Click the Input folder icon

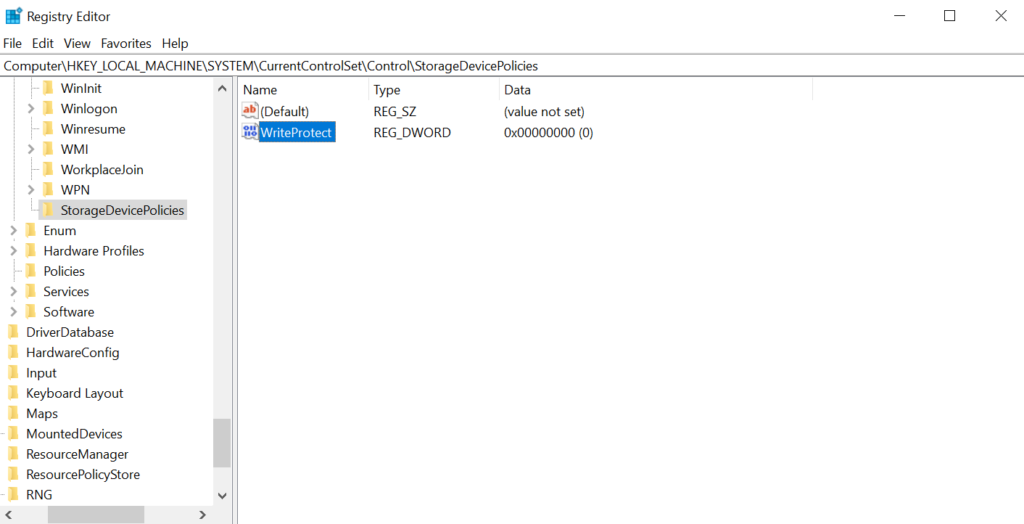[x=13, y=372]
